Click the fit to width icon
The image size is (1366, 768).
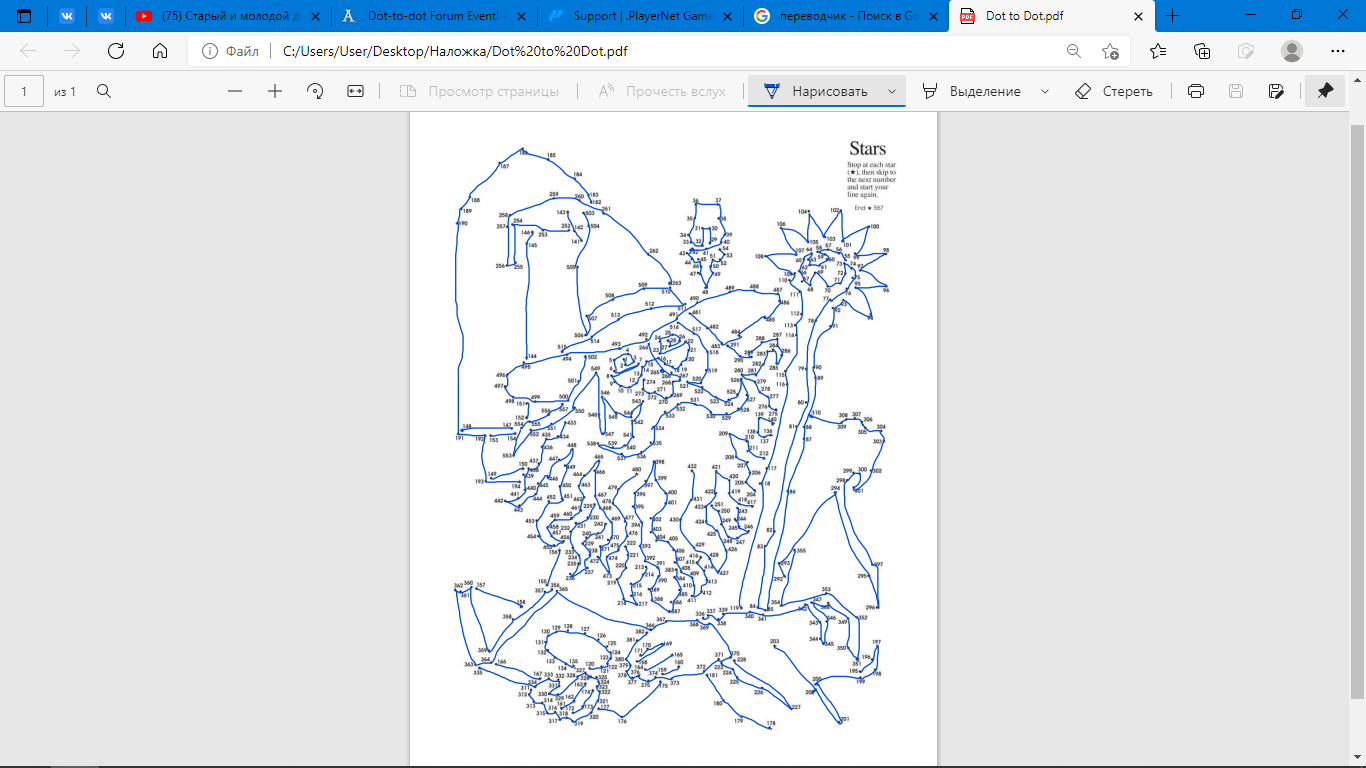355,91
